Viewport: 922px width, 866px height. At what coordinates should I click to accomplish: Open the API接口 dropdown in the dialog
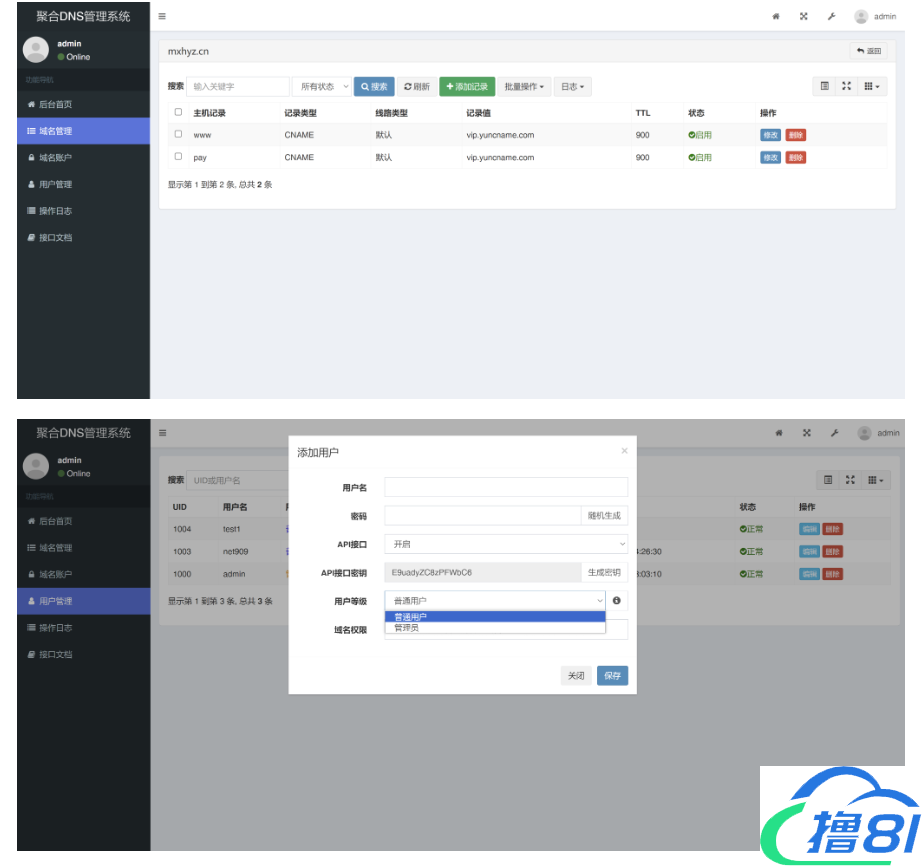coord(506,544)
